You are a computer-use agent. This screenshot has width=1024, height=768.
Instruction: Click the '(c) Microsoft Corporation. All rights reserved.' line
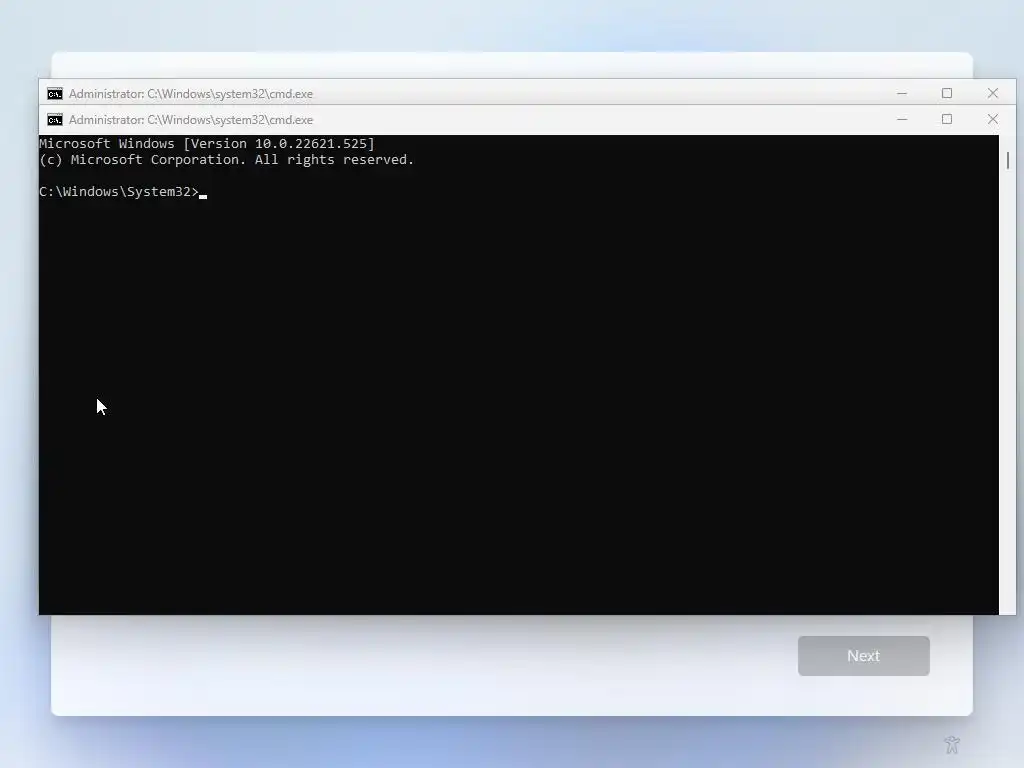tap(227, 160)
